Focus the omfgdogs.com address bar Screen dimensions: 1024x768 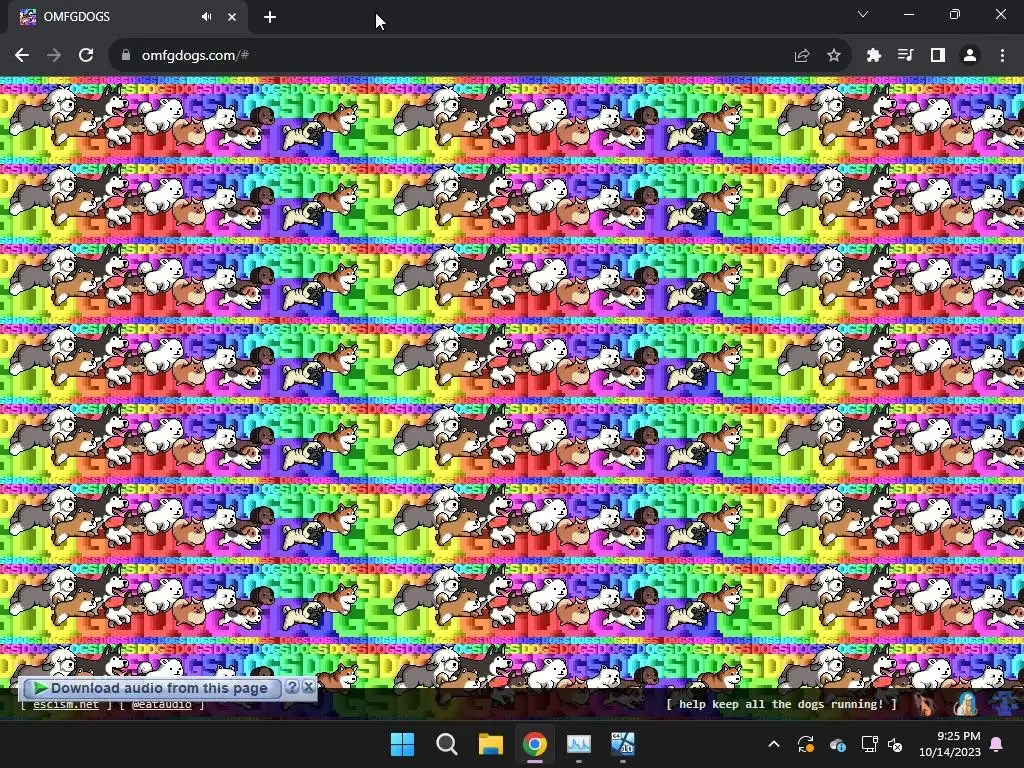coord(457,56)
